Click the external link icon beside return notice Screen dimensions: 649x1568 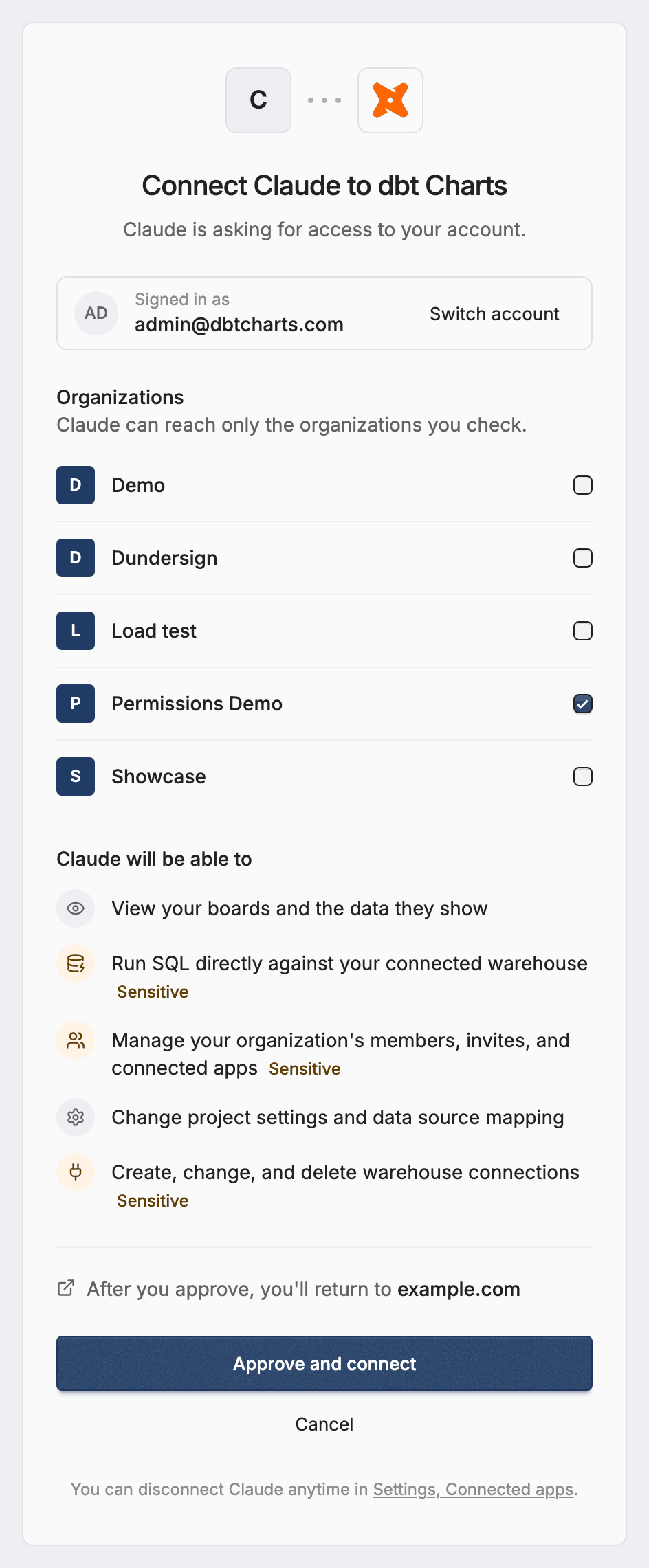point(66,1288)
